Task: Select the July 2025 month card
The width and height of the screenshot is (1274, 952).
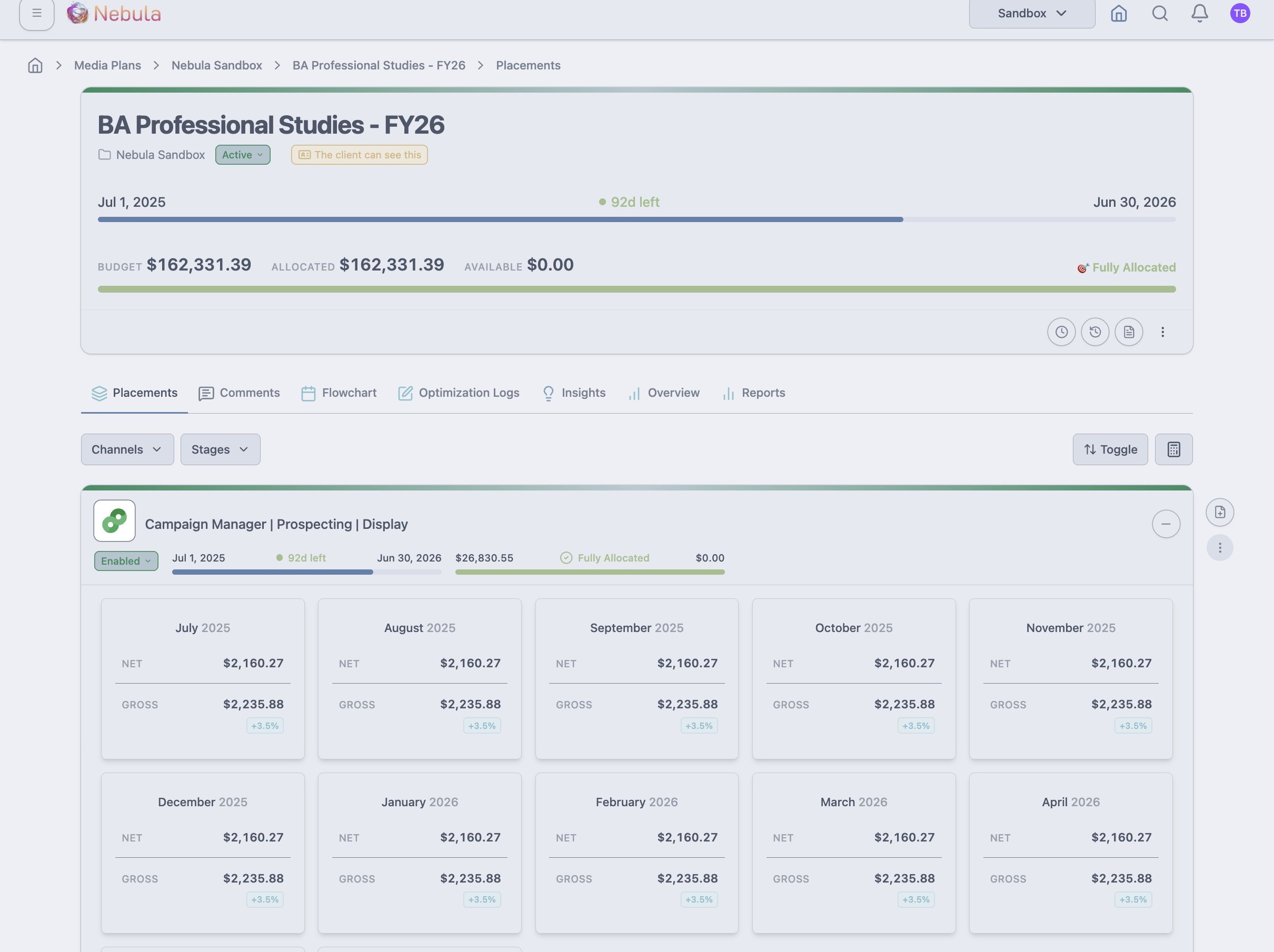Action: (x=203, y=678)
